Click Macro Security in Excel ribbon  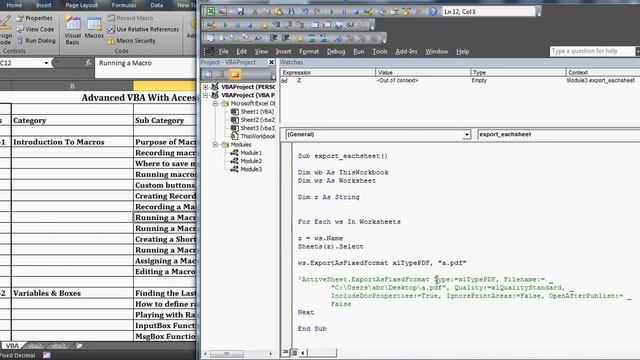coord(131,41)
